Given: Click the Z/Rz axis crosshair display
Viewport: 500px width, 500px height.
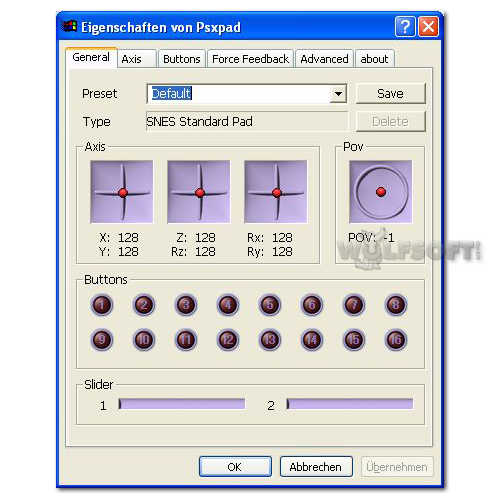Looking at the screenshot, I should (199, 192).
